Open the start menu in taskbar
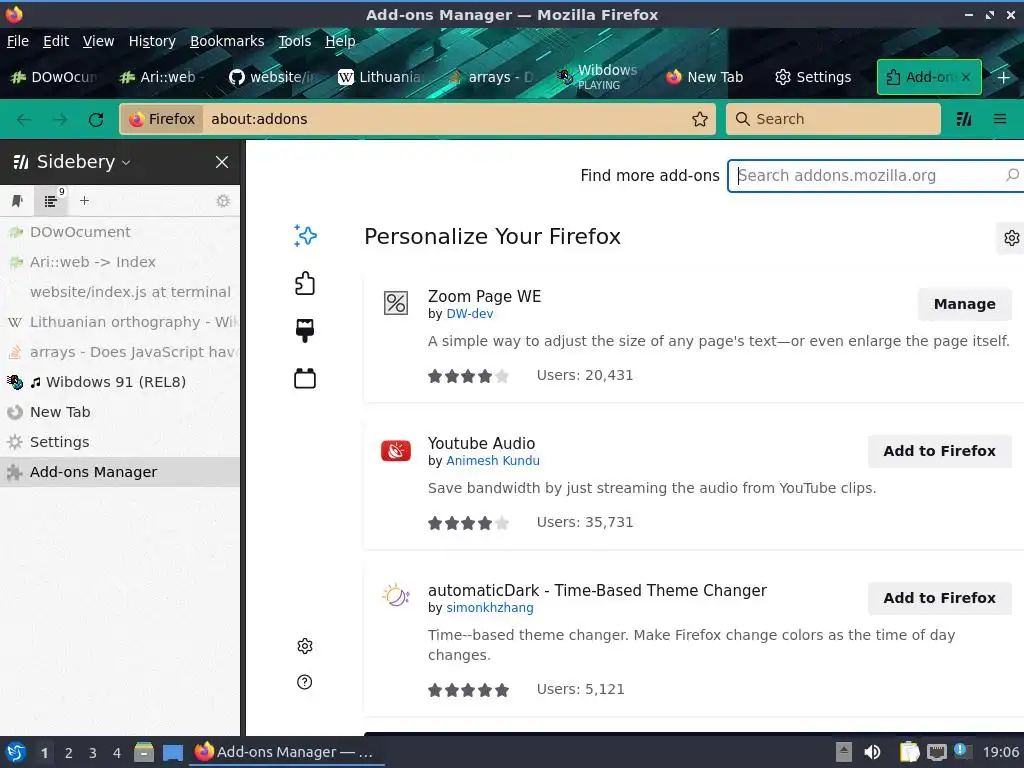1024x768 pixels. [16, 752]
